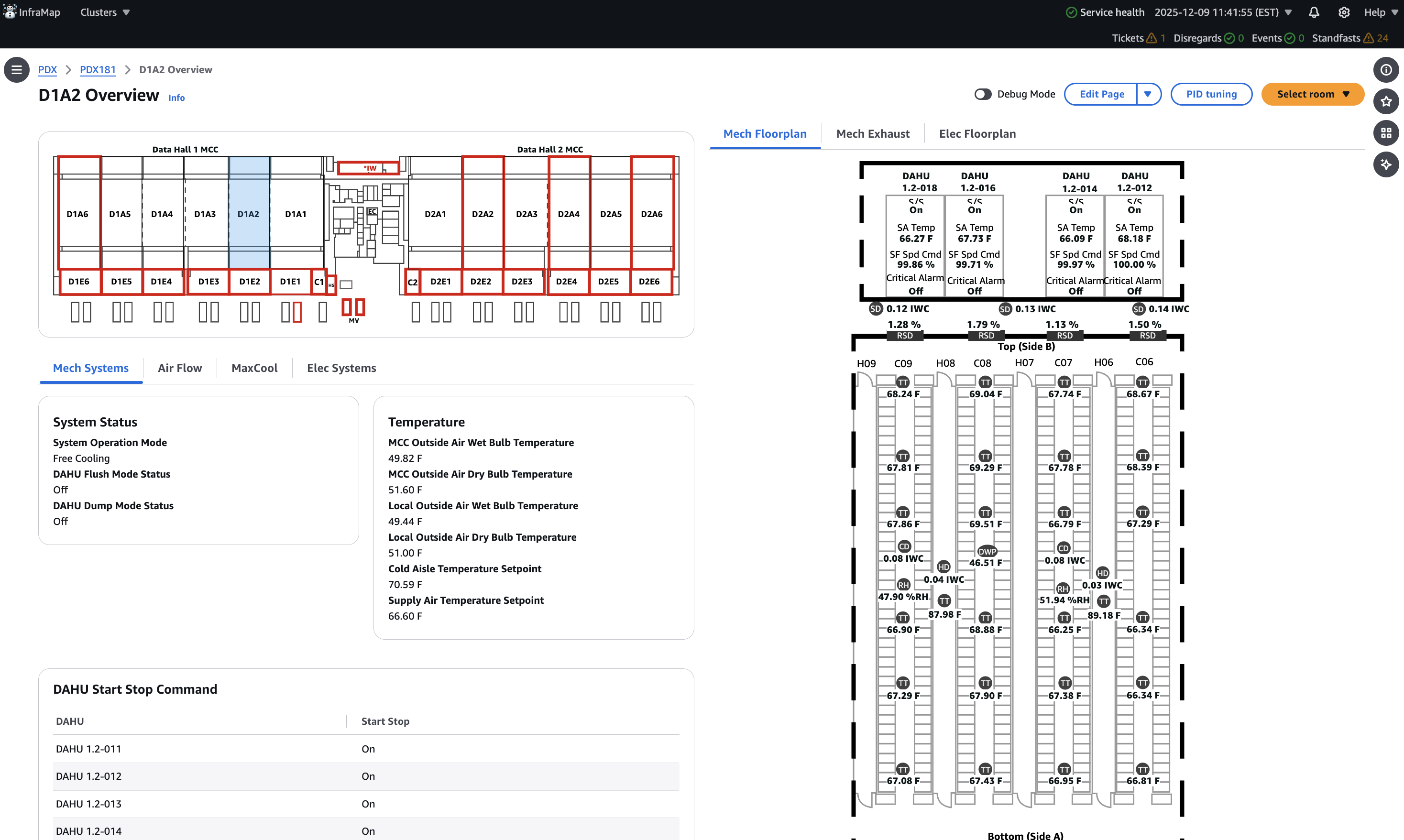Click the PID tuning button
The image size is (1404, 840).
point(1211,94)
